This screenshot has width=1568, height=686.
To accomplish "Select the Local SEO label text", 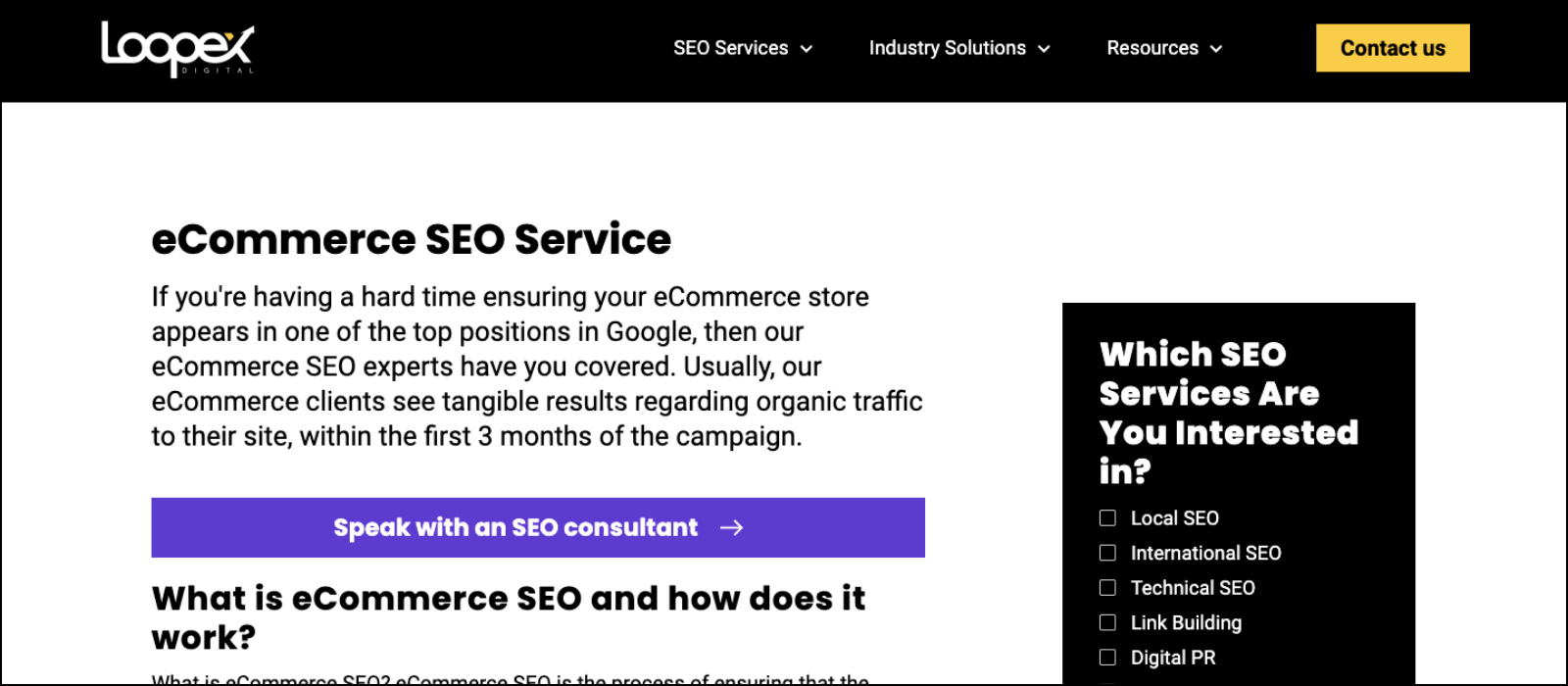I will tap(1174, 517).
